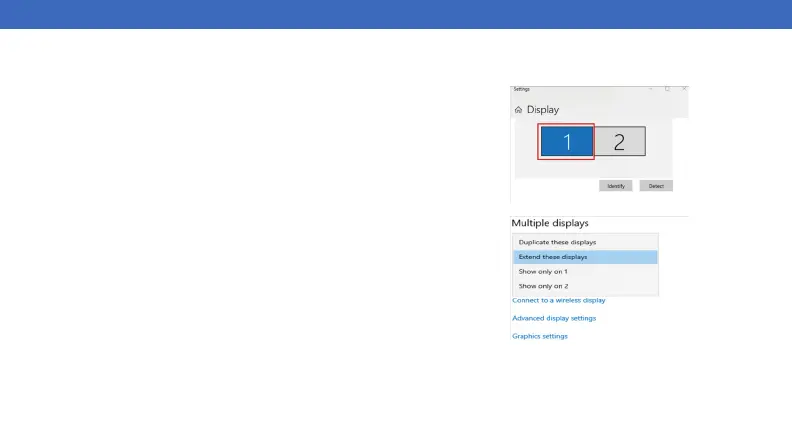Open Connect to a wireless display link
The width and height of the screenshot is (792, 432).
(x=559, y=300)
